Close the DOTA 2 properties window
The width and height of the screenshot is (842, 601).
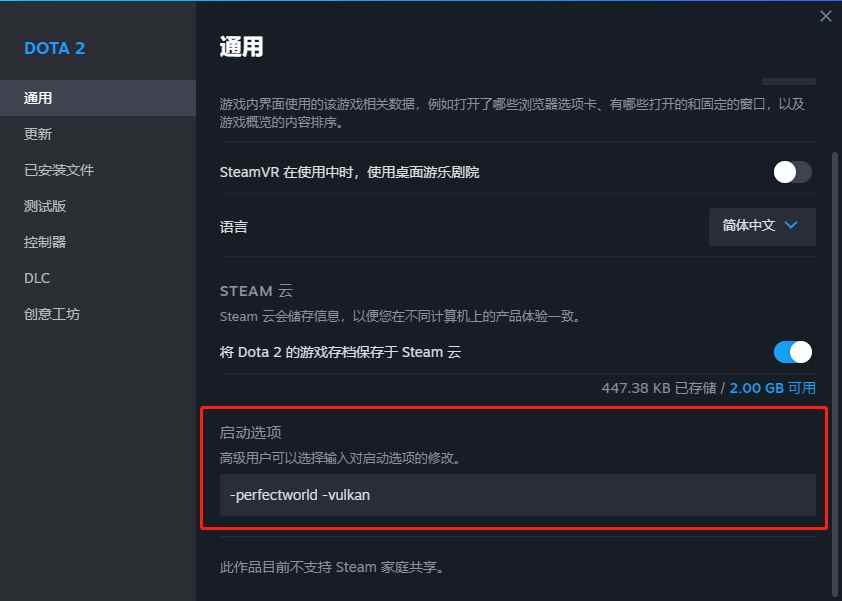point(825,17)
